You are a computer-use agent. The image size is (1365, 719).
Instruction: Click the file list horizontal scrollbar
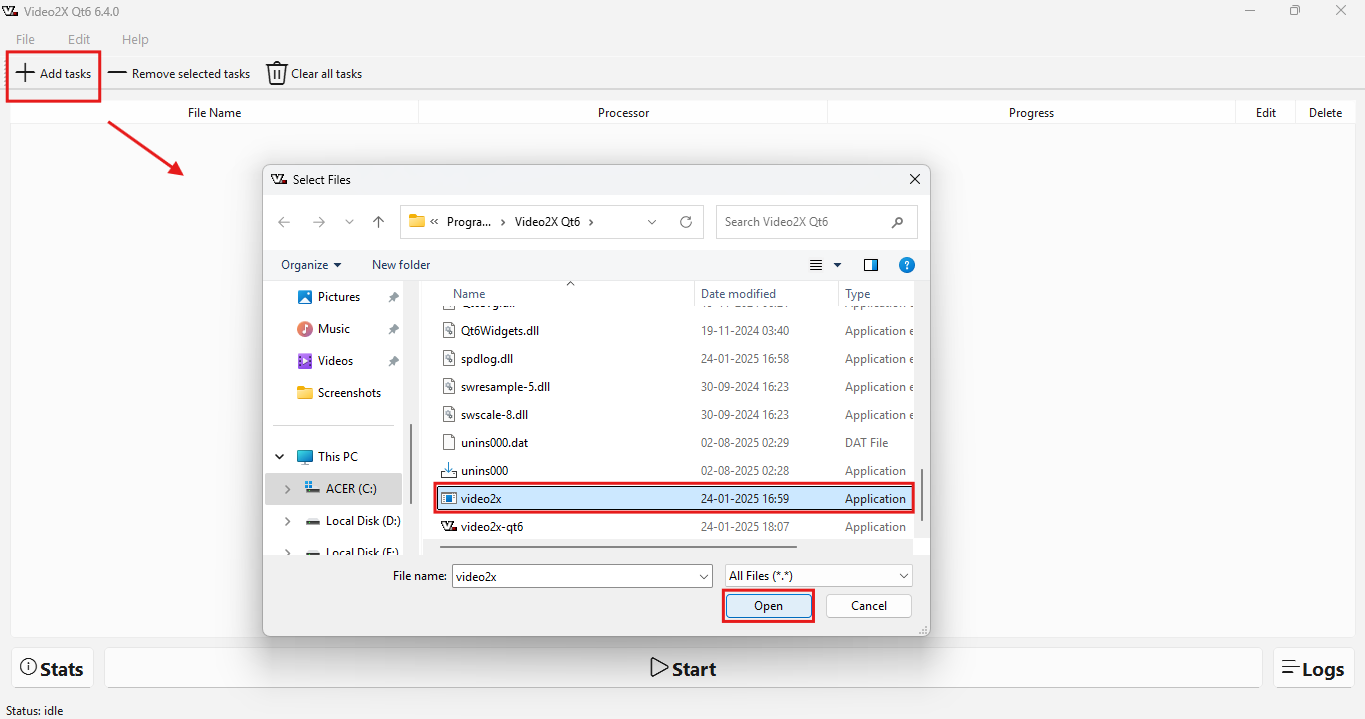tap(618, 547)
